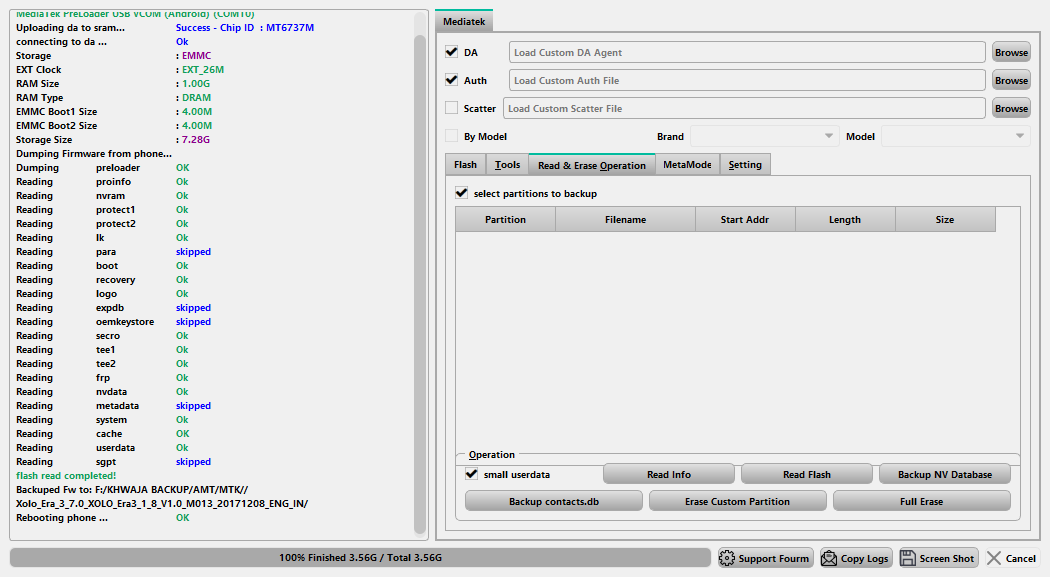Click the Backup contacts.db button
The image size is (1050, 577).
pos(554,501)
